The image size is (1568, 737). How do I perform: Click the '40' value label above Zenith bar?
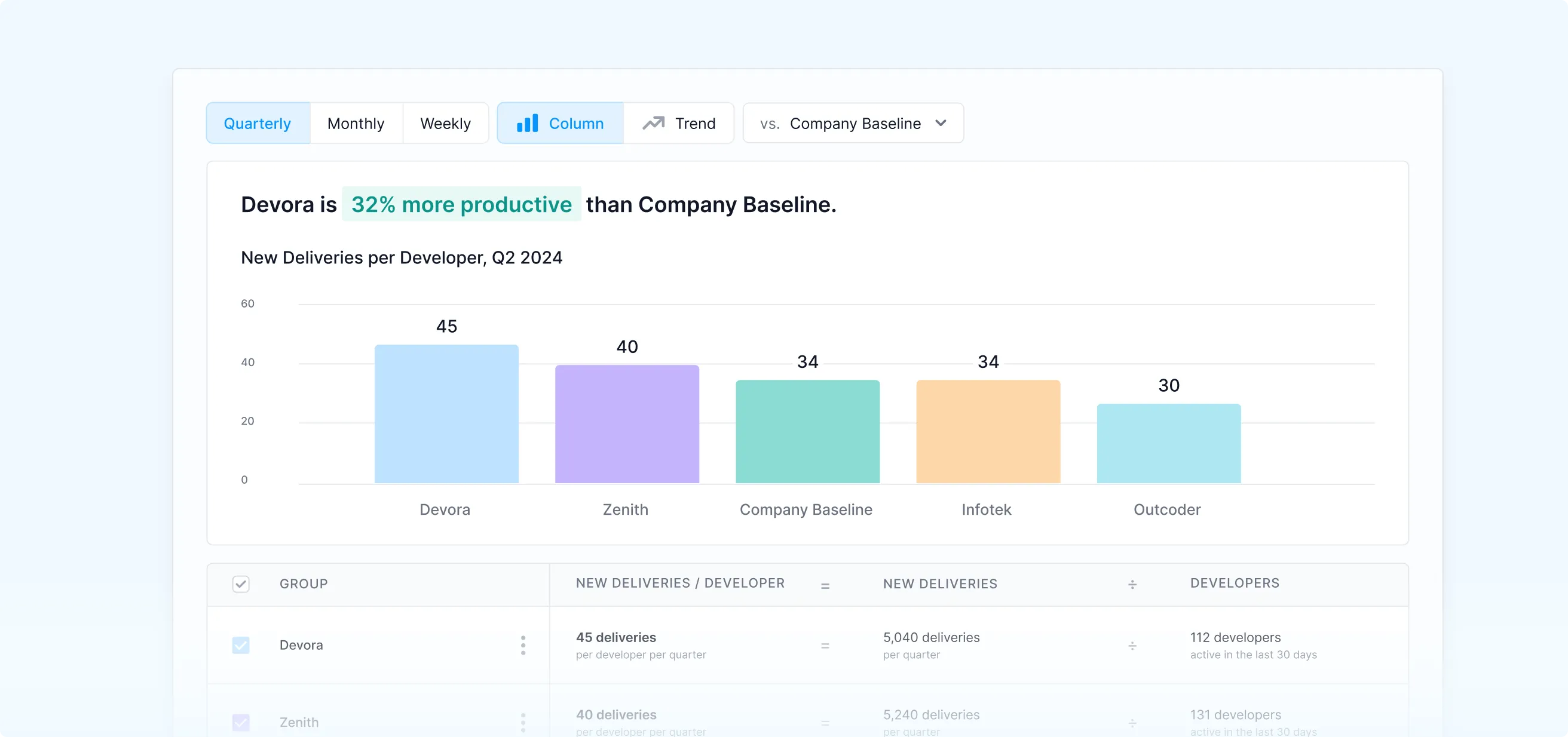pos(627,346)
